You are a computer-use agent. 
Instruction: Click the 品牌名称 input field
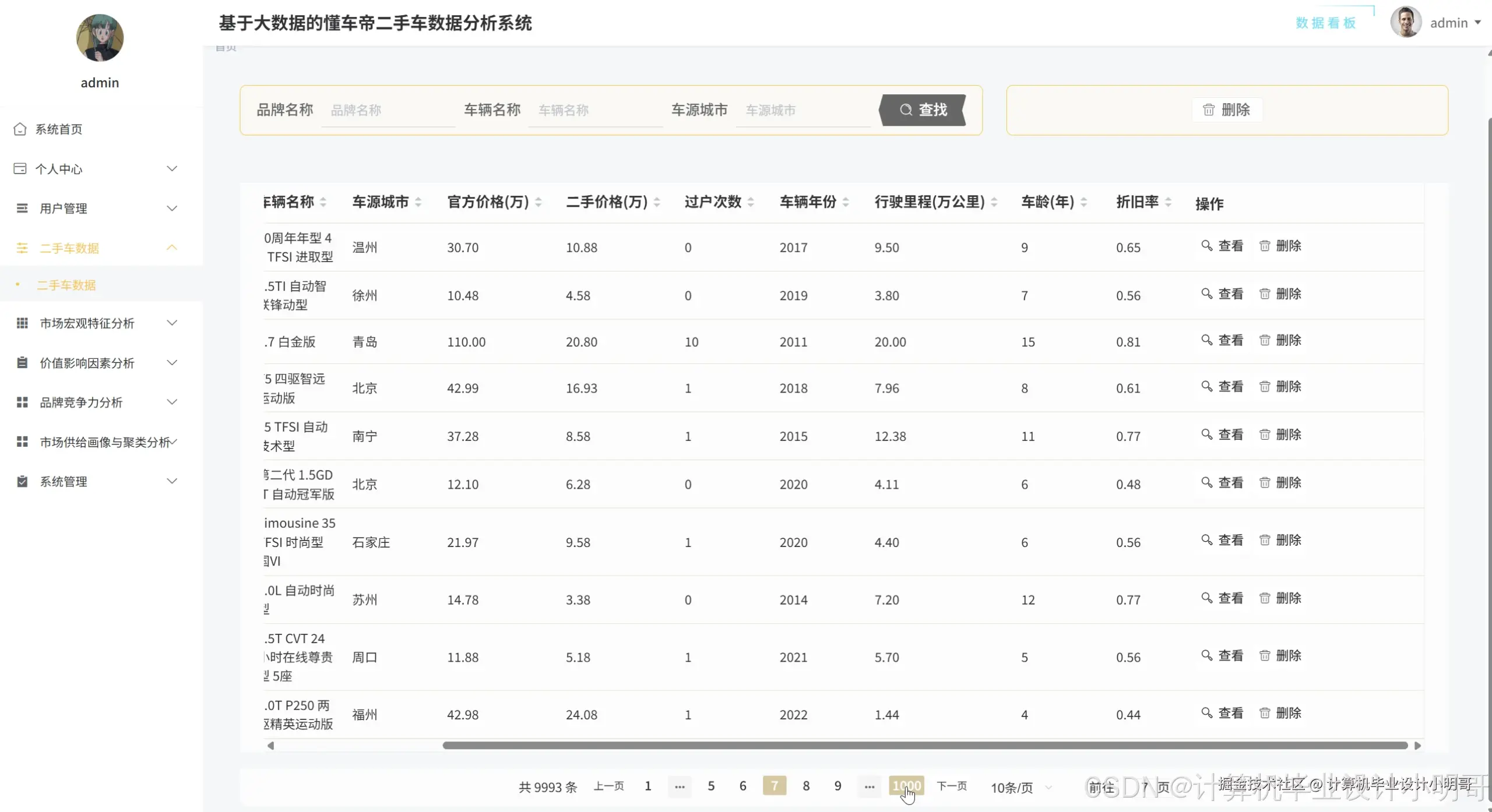pos(388,110)
